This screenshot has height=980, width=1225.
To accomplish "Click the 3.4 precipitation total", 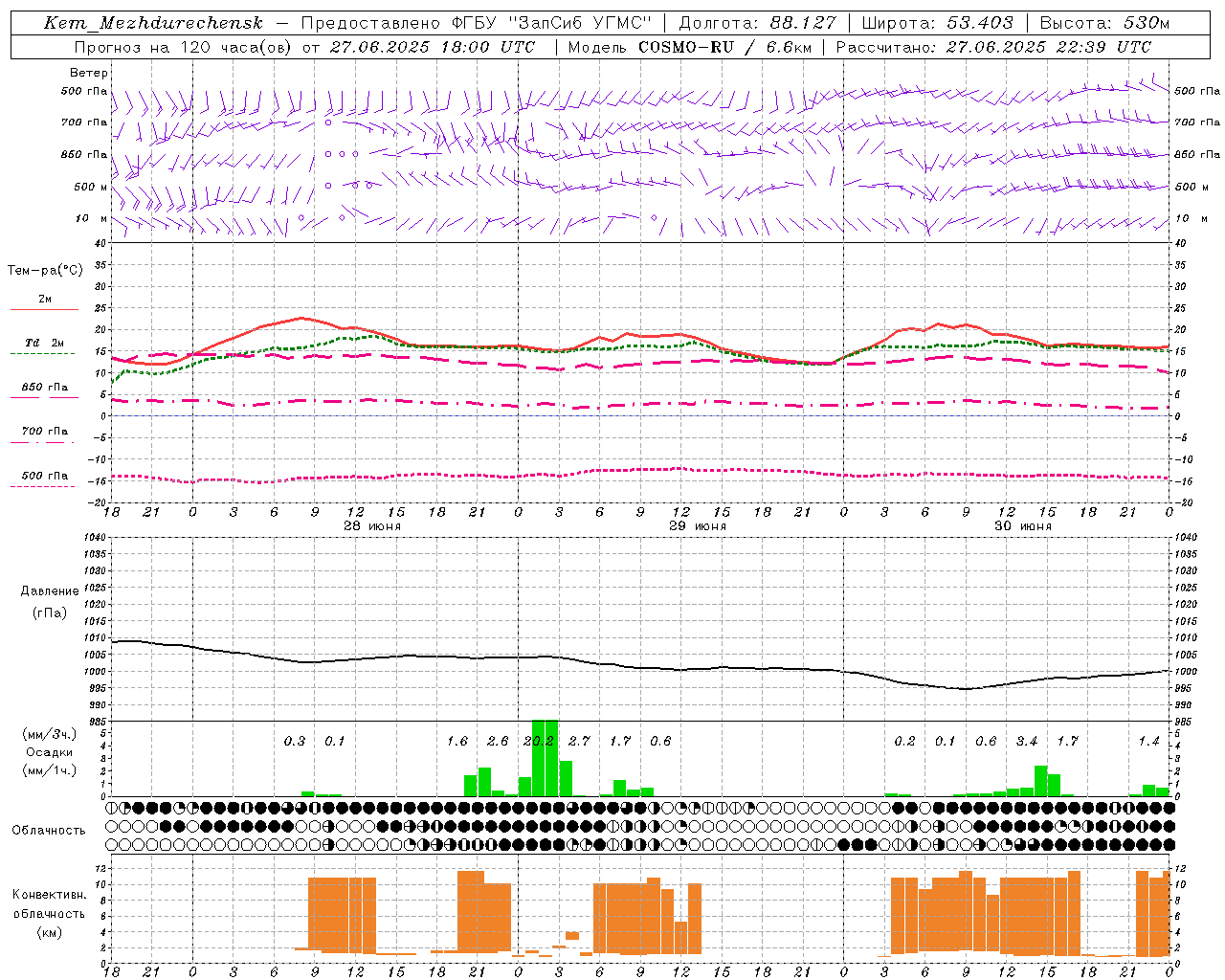I will point(1027,741).
